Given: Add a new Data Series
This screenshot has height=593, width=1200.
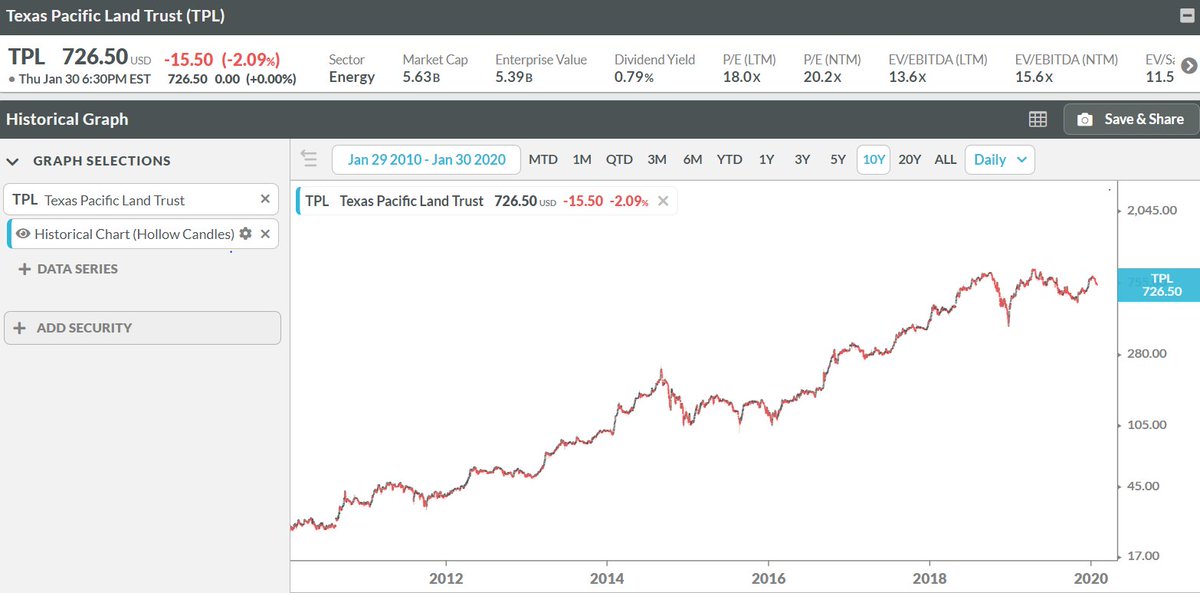Looking at the screenshot, I should tap(68, 269).
